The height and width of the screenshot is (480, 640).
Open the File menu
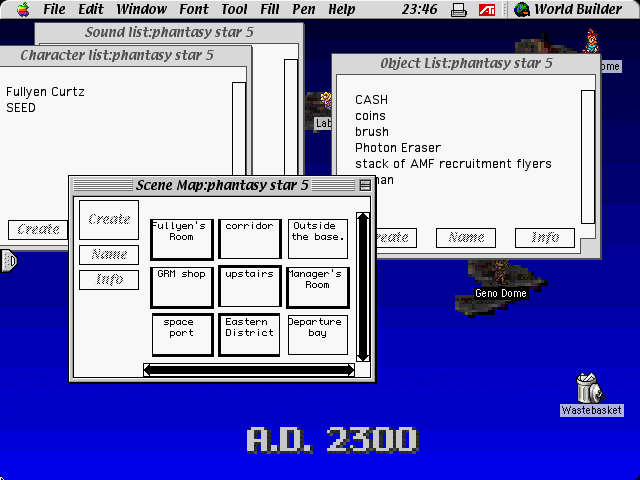click(x=54, y=9)
